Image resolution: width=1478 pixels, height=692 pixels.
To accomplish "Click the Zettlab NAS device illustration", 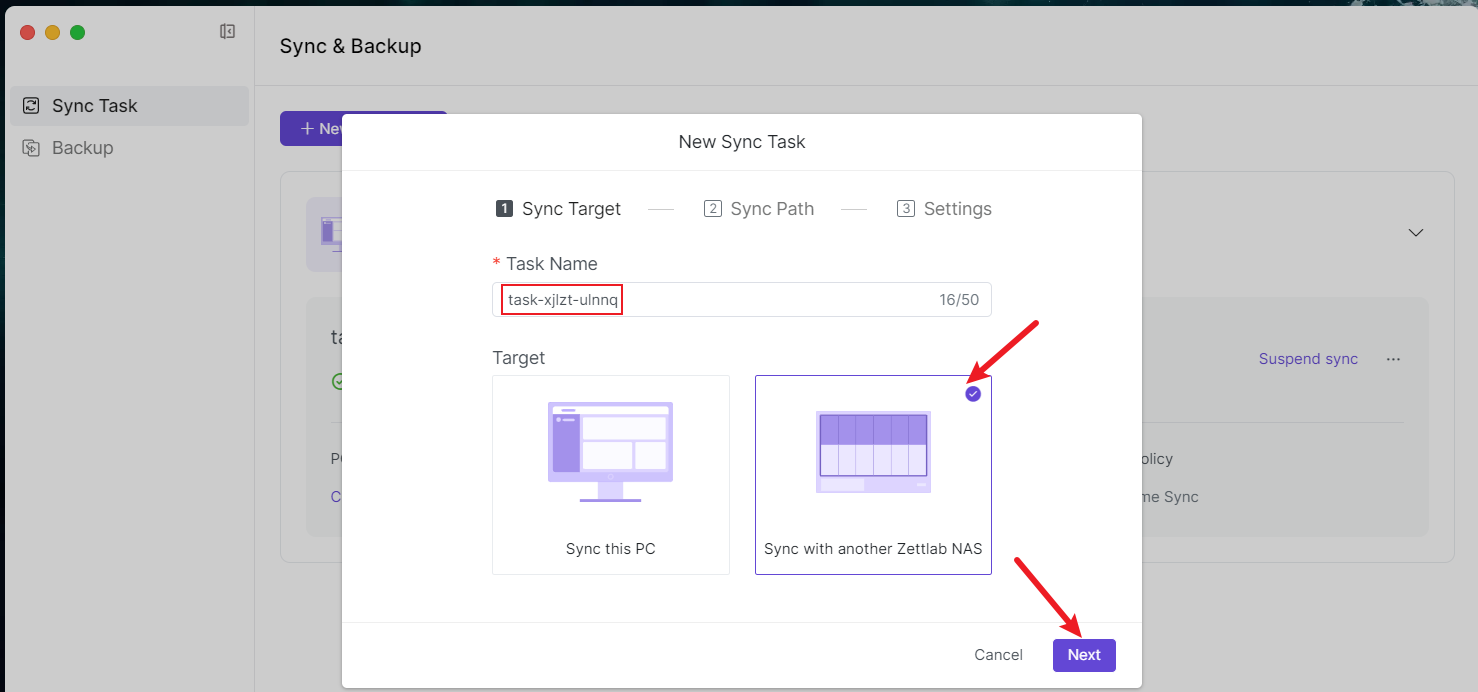I will point(873,451).
